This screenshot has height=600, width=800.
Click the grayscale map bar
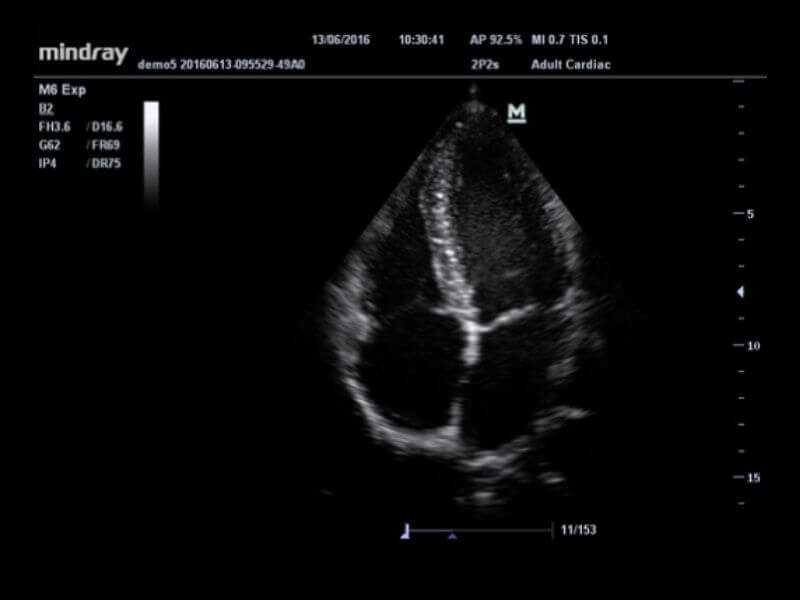pyautogui.click(x=151, y=150)
